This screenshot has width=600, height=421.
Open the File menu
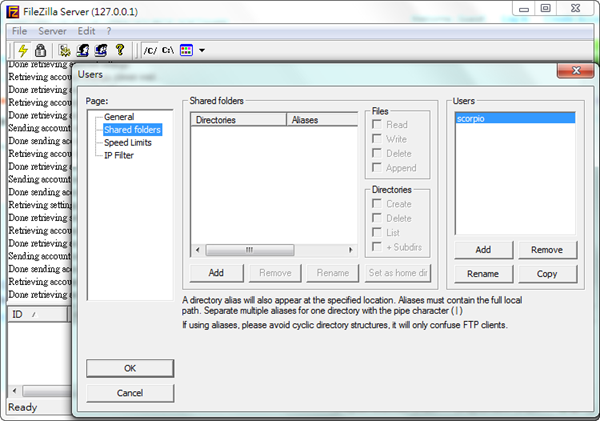coord(20,31)
